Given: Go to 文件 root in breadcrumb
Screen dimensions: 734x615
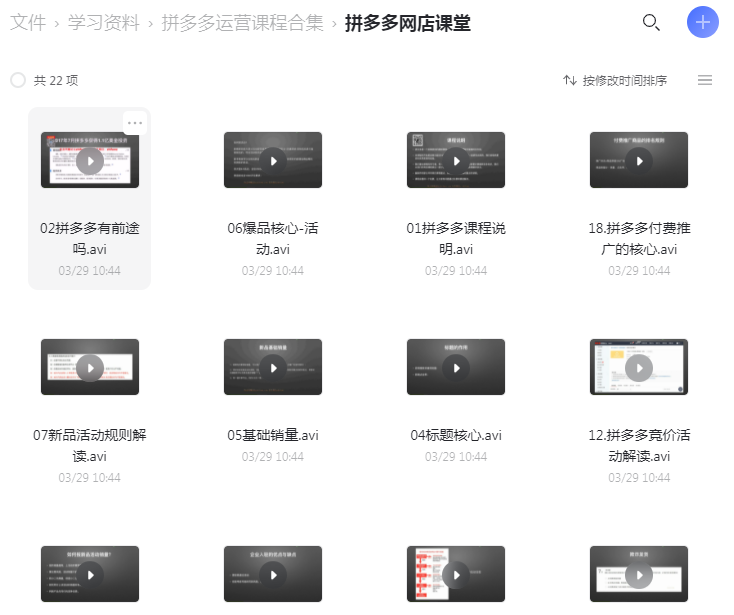Looking at the screenshot, I should 28,23.
